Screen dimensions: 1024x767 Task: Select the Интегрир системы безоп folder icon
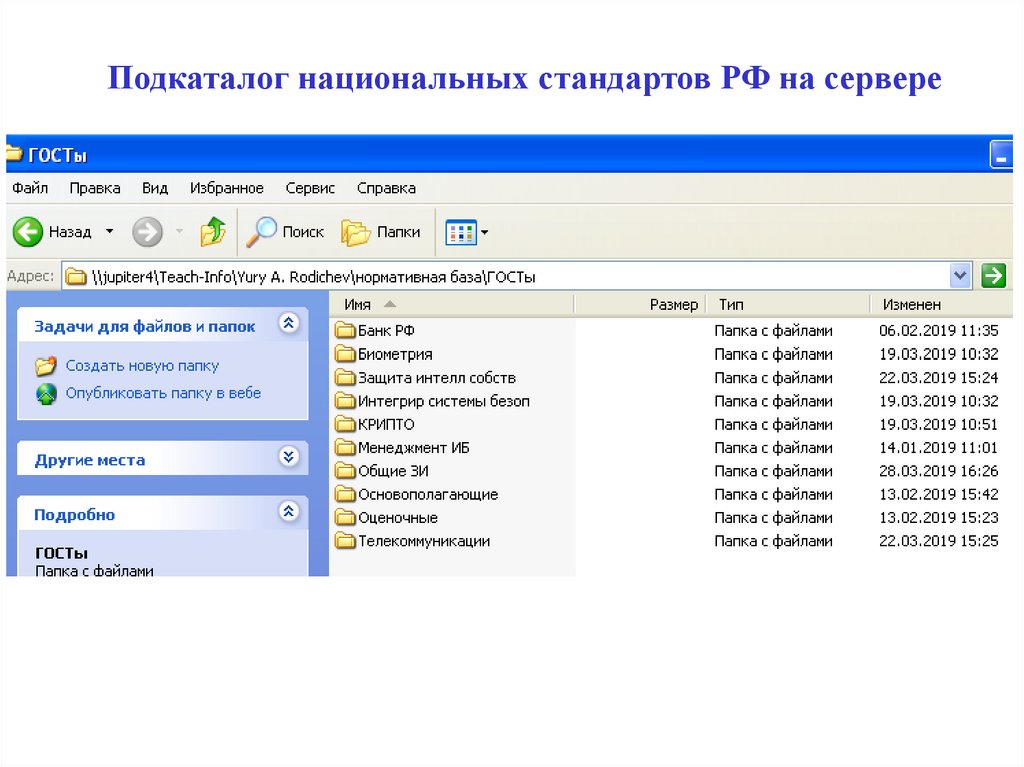tap(345, 400)
